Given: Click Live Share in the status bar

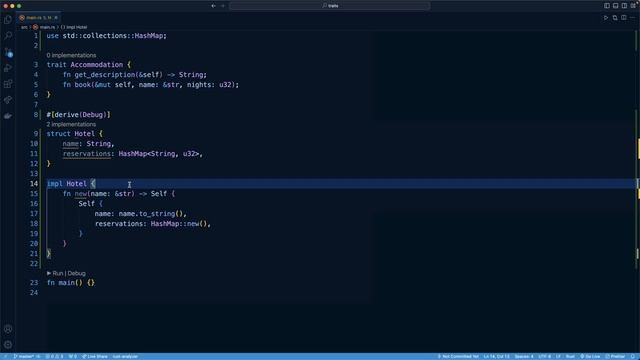Looking at the screenshot, I should pyautogui.click(x=94, y=356).
